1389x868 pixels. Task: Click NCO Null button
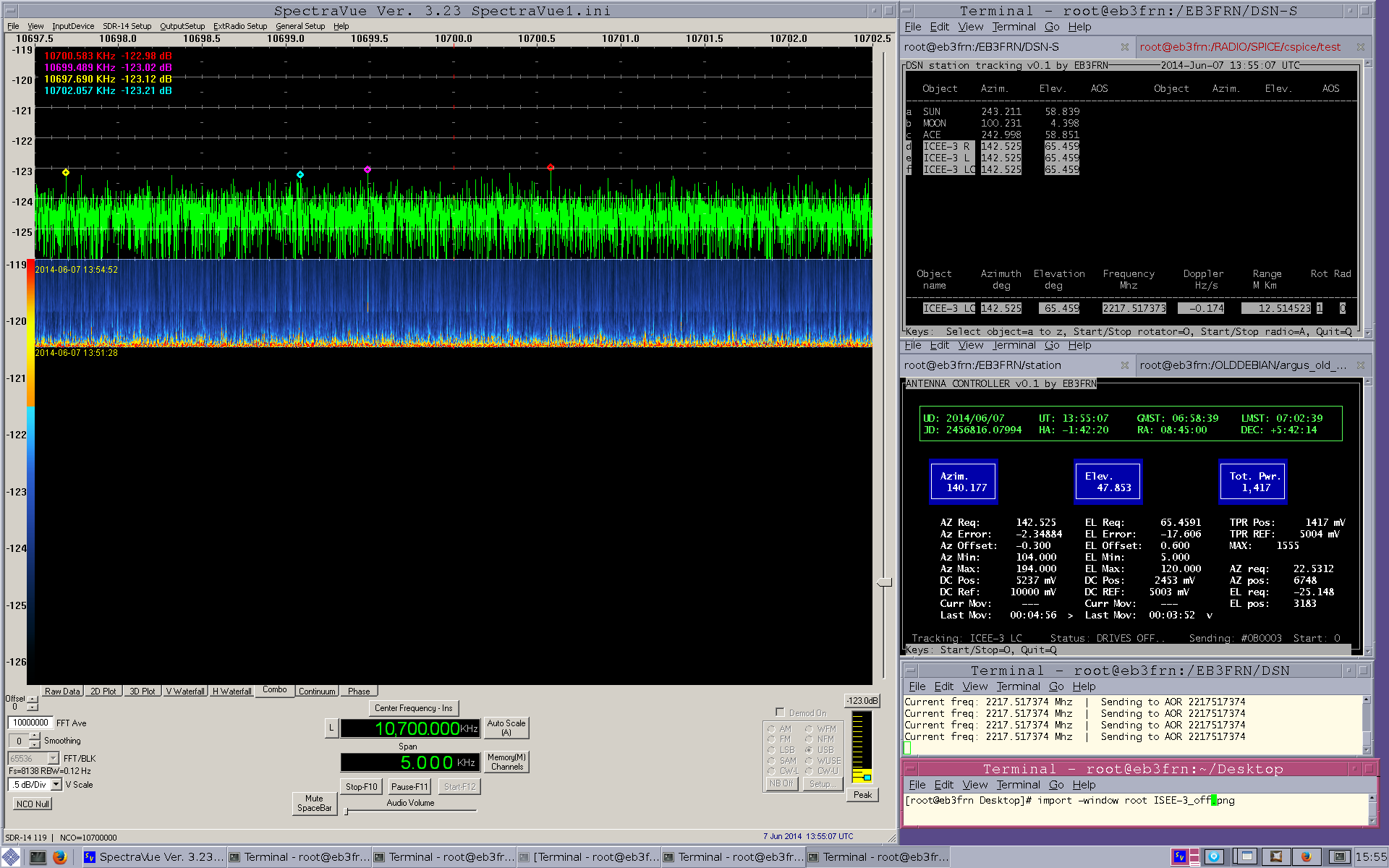(33, 804)
